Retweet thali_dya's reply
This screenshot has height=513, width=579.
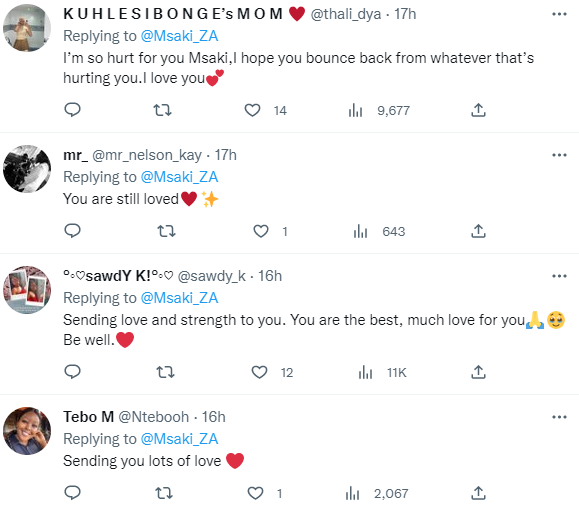pos(162,110)
